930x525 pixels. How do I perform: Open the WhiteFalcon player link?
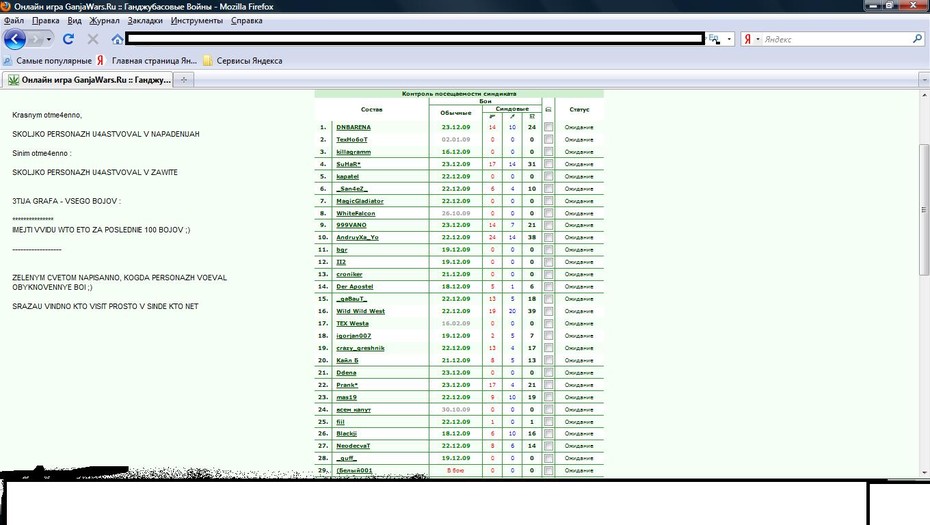coord(355,213)
